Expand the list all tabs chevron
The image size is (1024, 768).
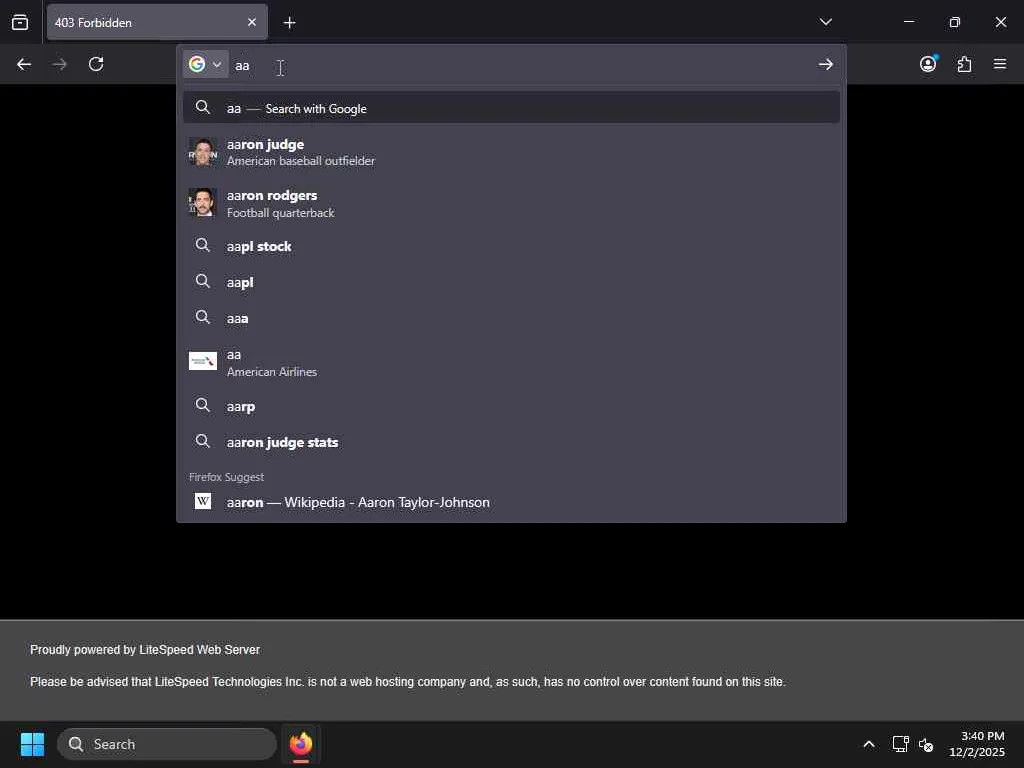pos(825,22)
